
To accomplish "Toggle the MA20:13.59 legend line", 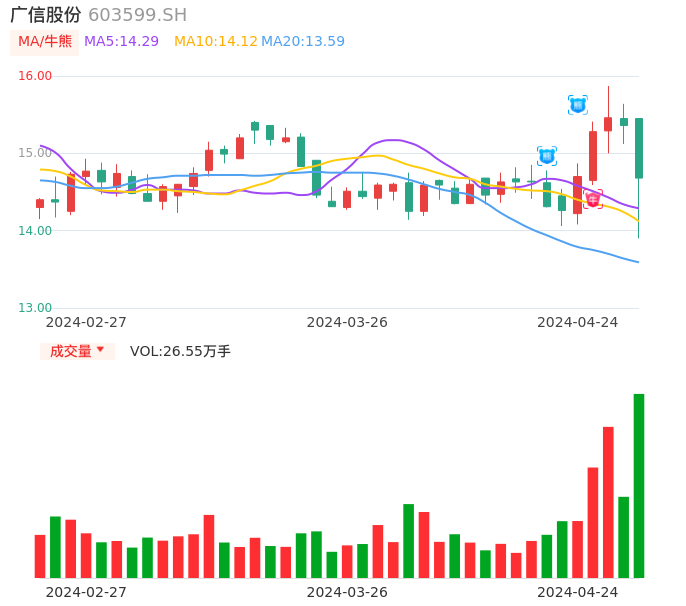I will coord(303,42).
